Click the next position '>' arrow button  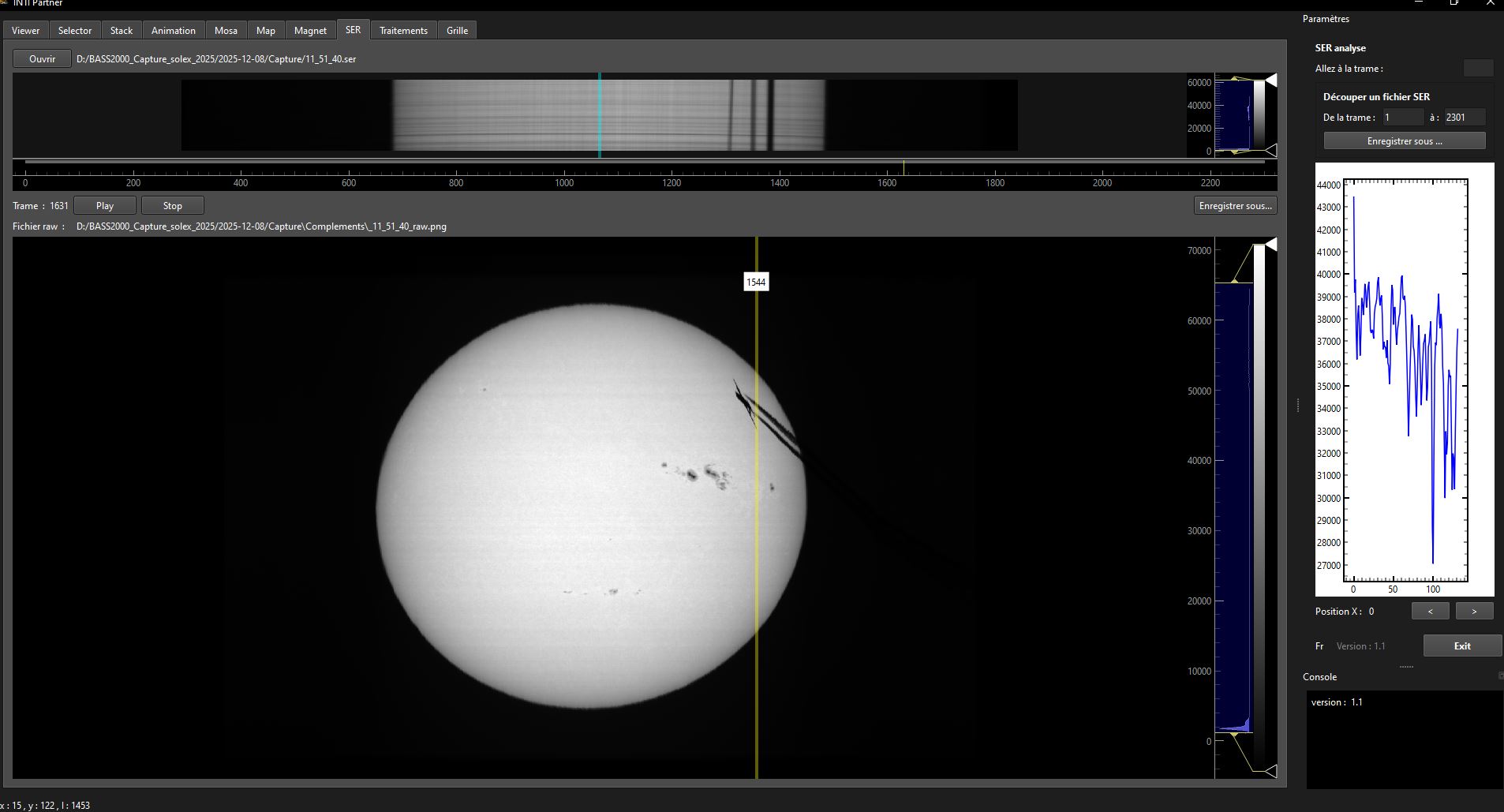click(1473, 612)
